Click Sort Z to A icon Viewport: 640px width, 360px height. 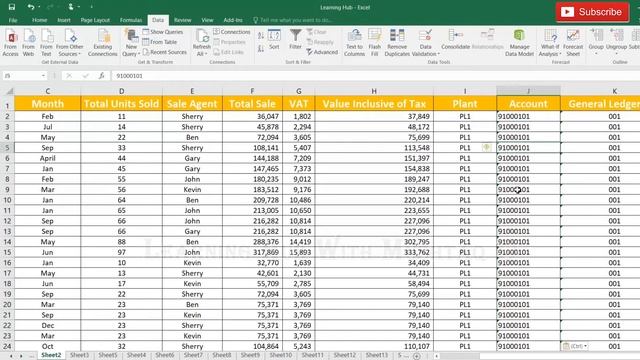(x=261, y=49)
